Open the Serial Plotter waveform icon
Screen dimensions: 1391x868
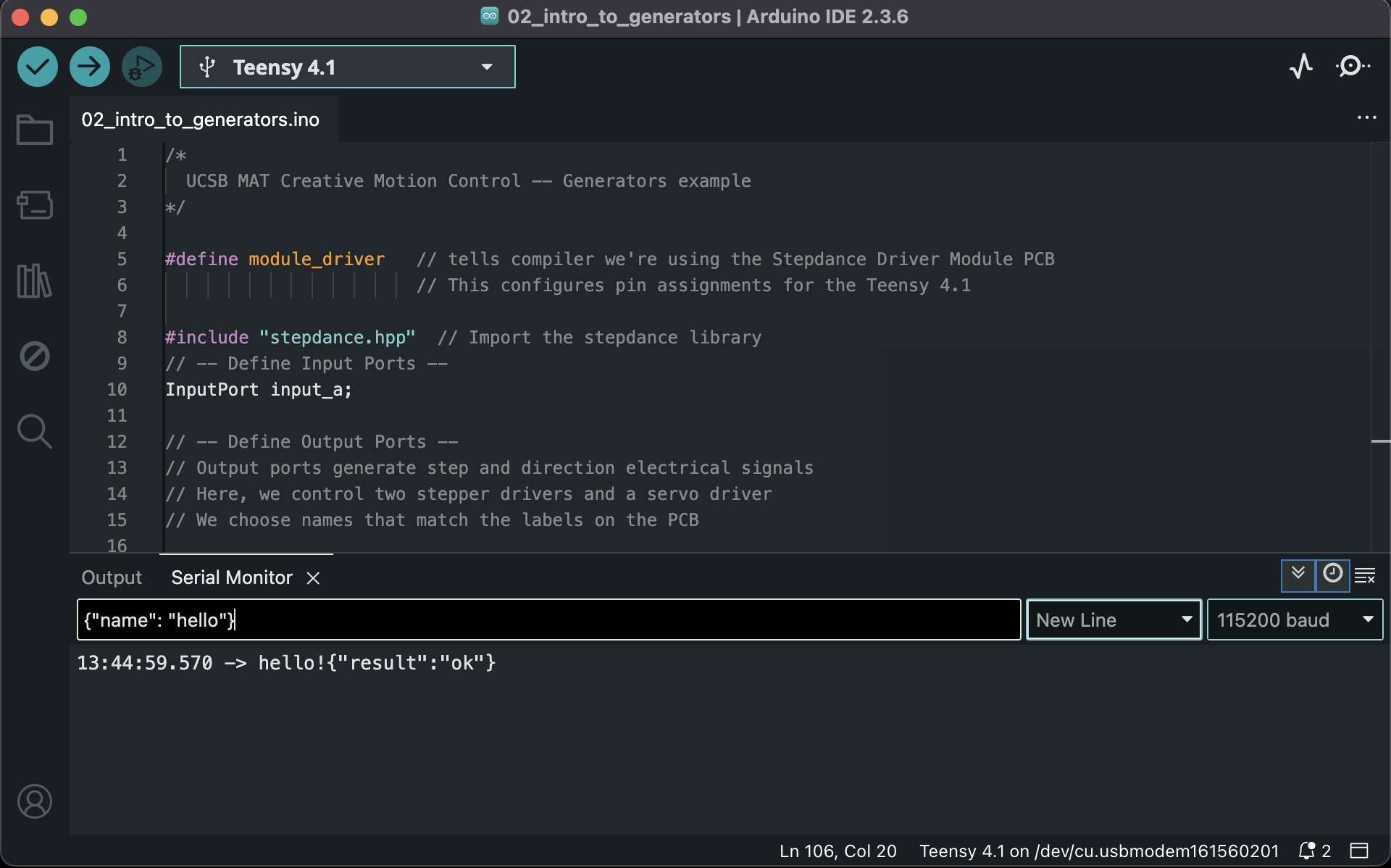coord(1301,67)
